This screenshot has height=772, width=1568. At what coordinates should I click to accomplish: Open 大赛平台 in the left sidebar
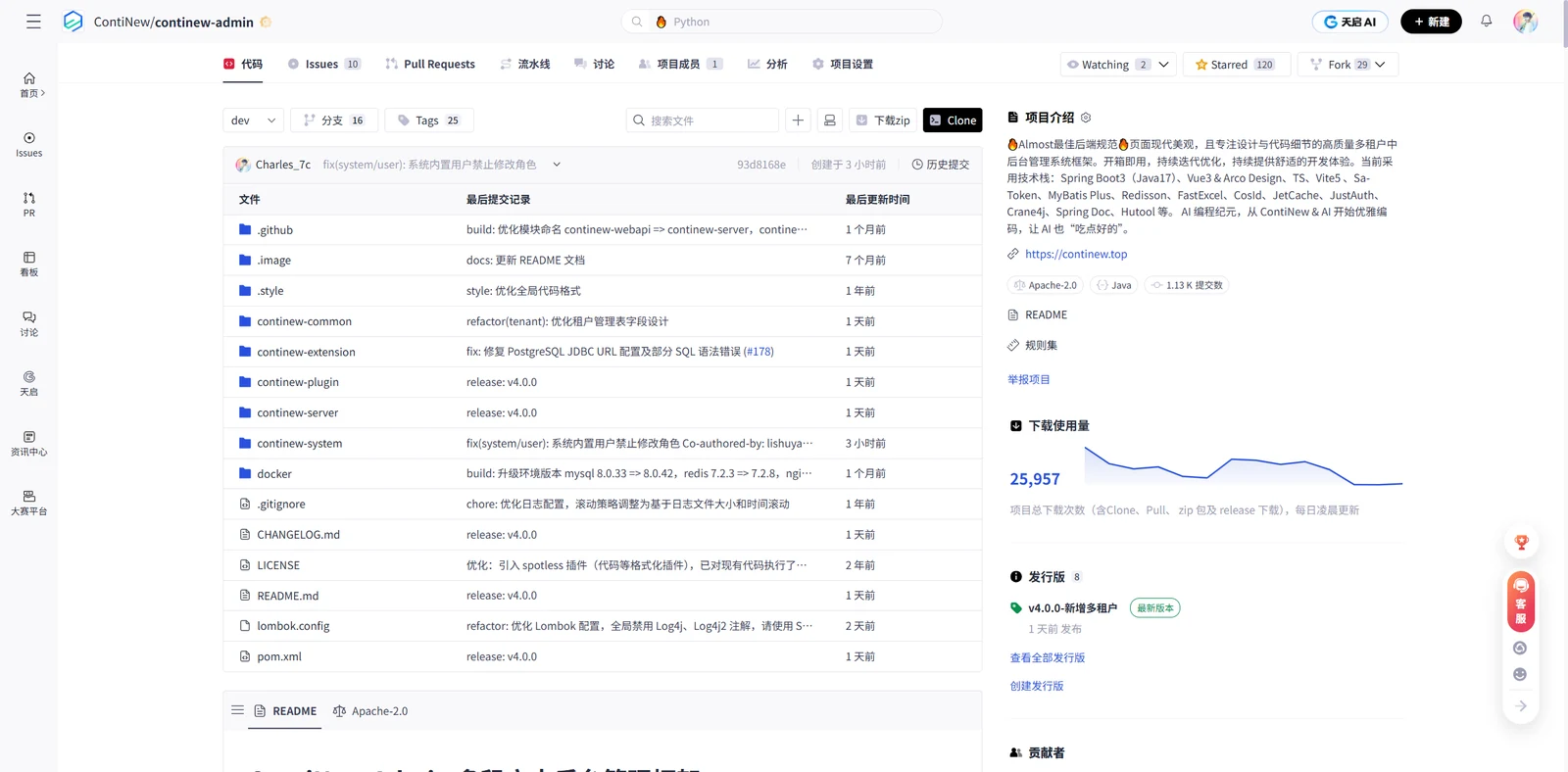point(29,504)
